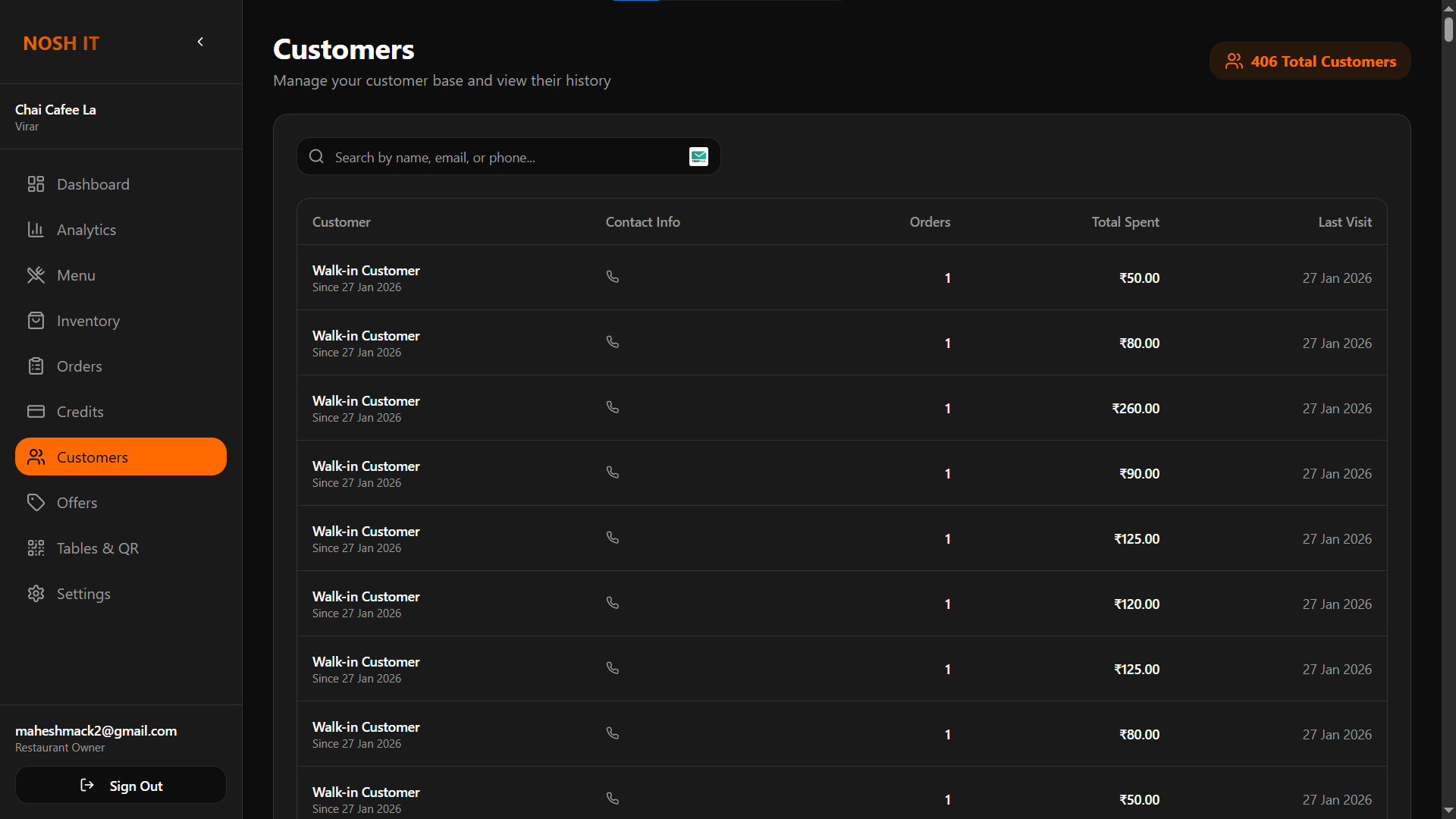The image size is (1456, 819).
Task: Open Inventory via its bag icon
Action: (x=36, y=320)
